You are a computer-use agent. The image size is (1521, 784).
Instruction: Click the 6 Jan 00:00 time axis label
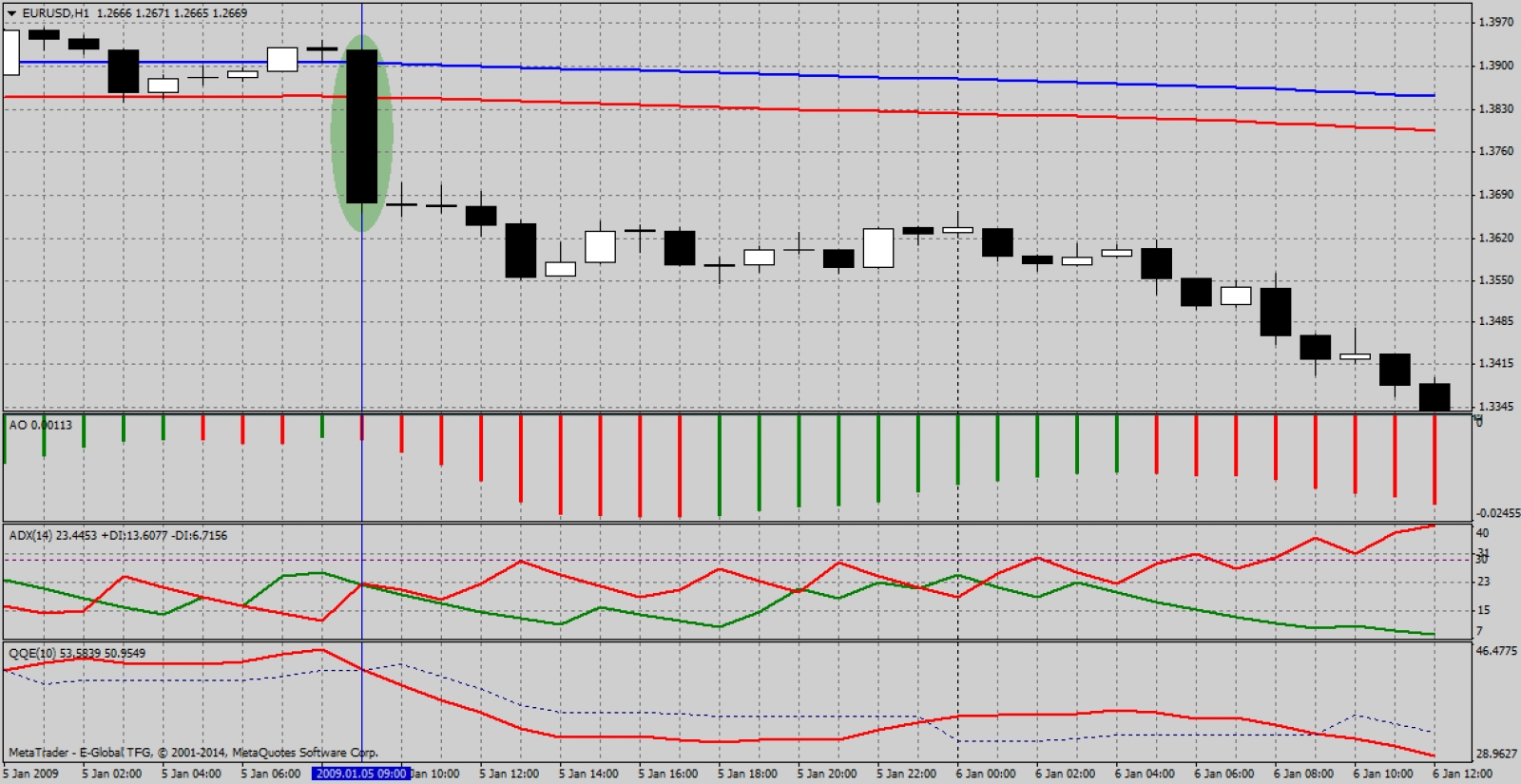[x=986, y=774]
